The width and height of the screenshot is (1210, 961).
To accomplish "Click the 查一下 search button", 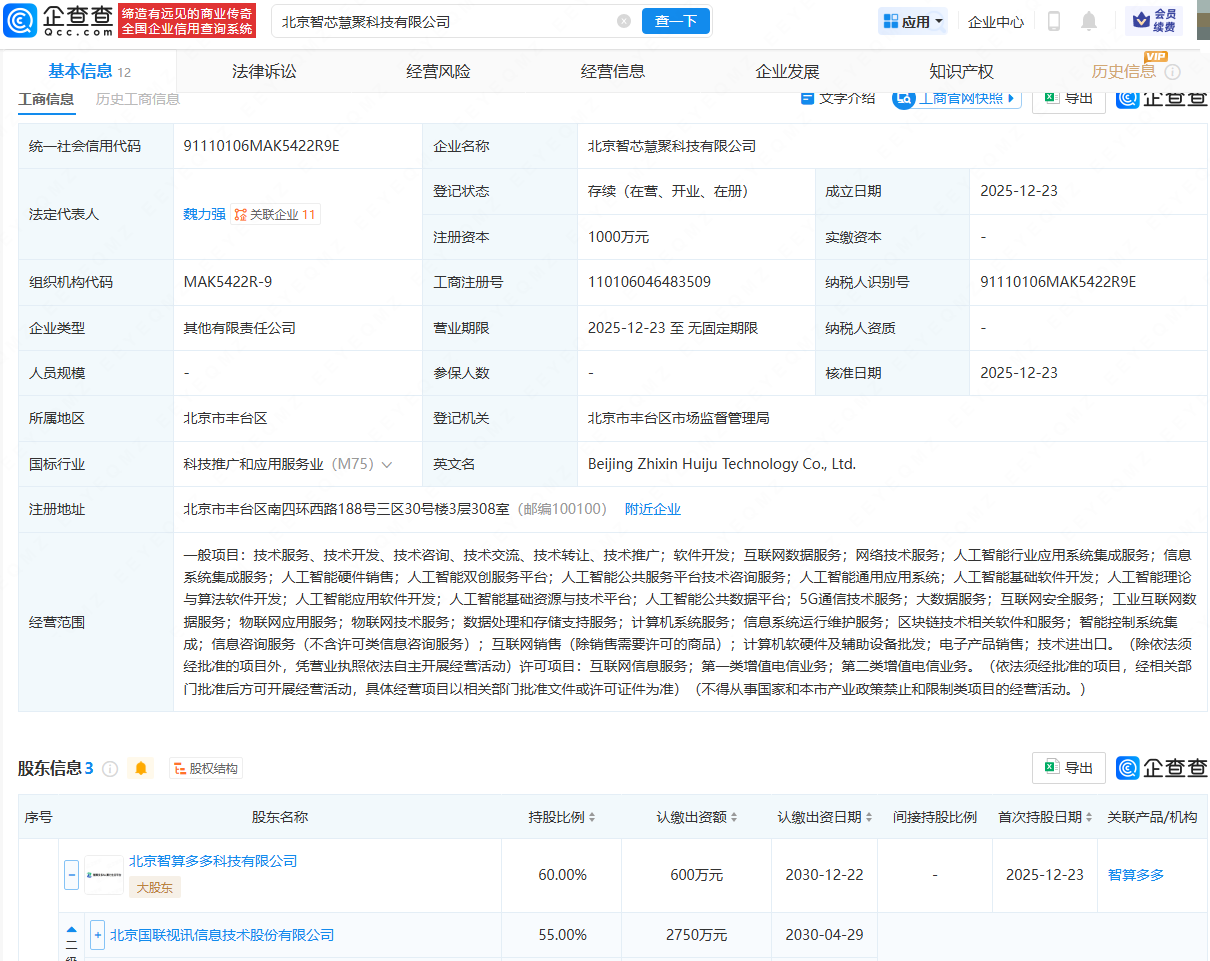I will point(675,21).
